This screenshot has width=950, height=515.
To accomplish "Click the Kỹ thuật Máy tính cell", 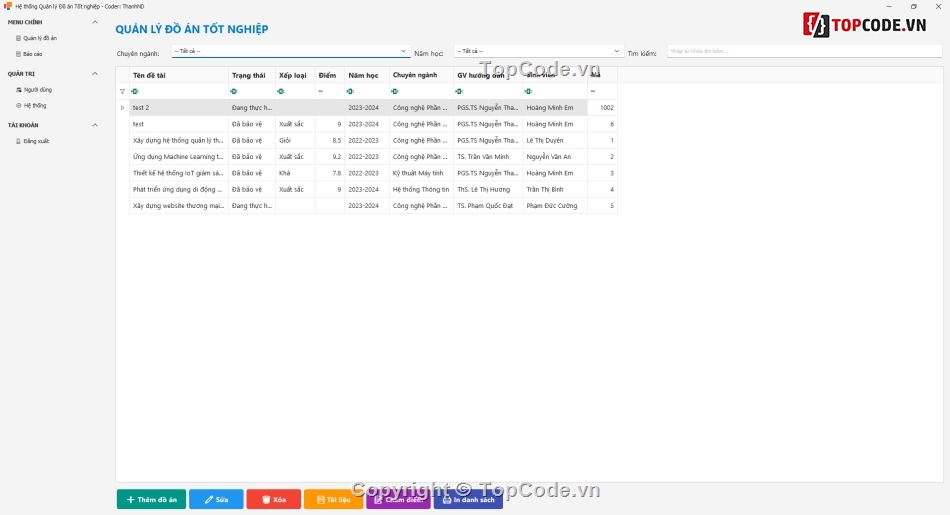I will click(421, 173).
